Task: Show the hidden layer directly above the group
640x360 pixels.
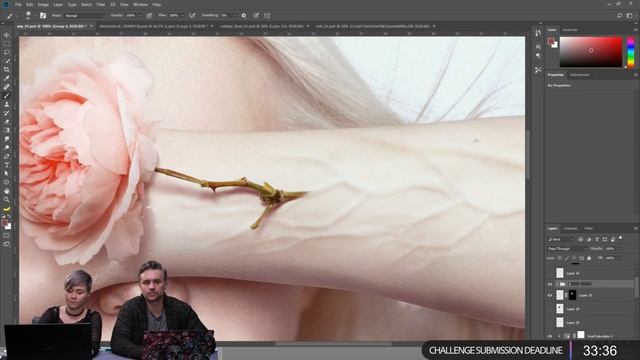Action: (550, 273)
